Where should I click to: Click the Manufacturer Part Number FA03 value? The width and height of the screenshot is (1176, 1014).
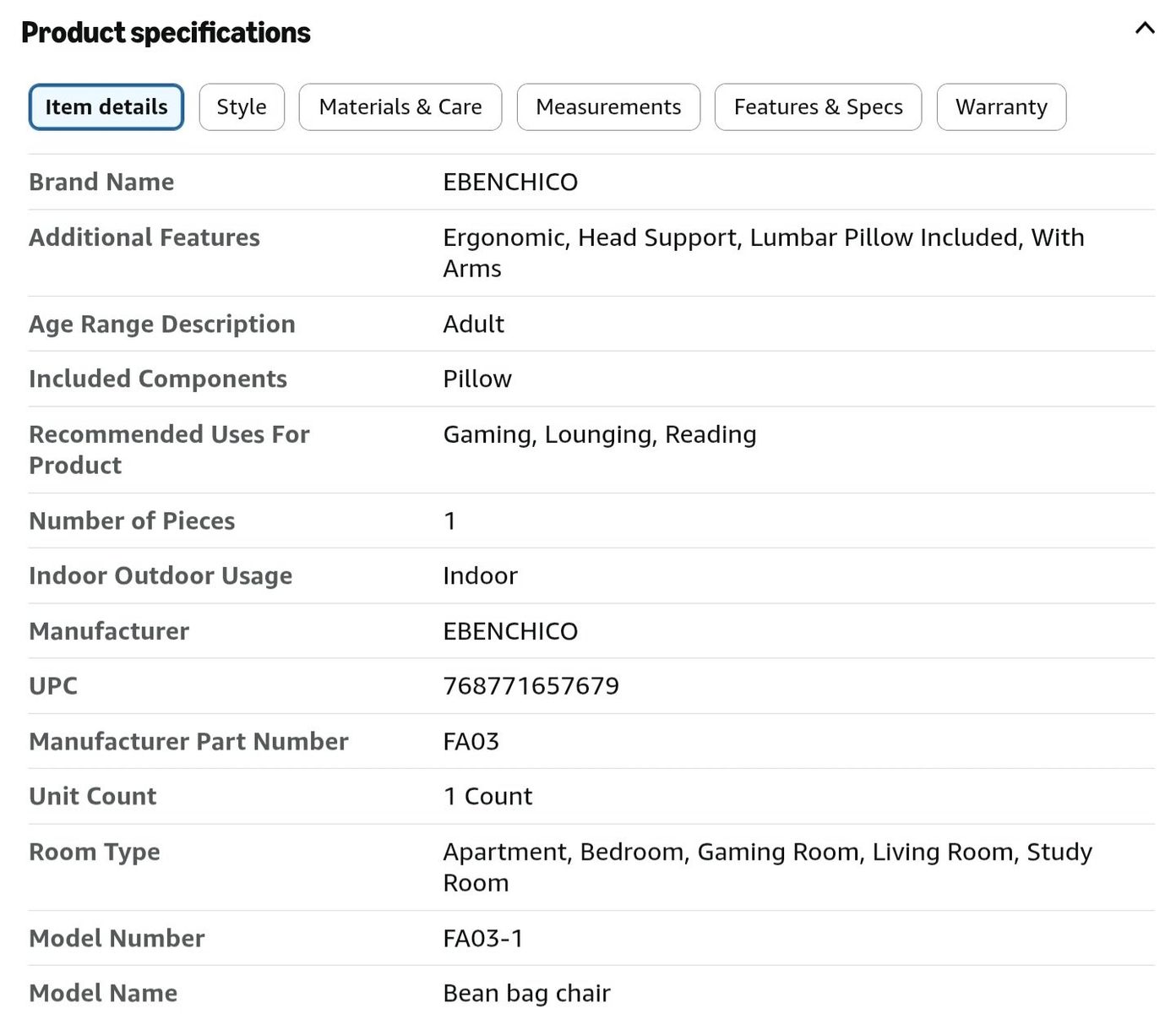pos(471,741)
